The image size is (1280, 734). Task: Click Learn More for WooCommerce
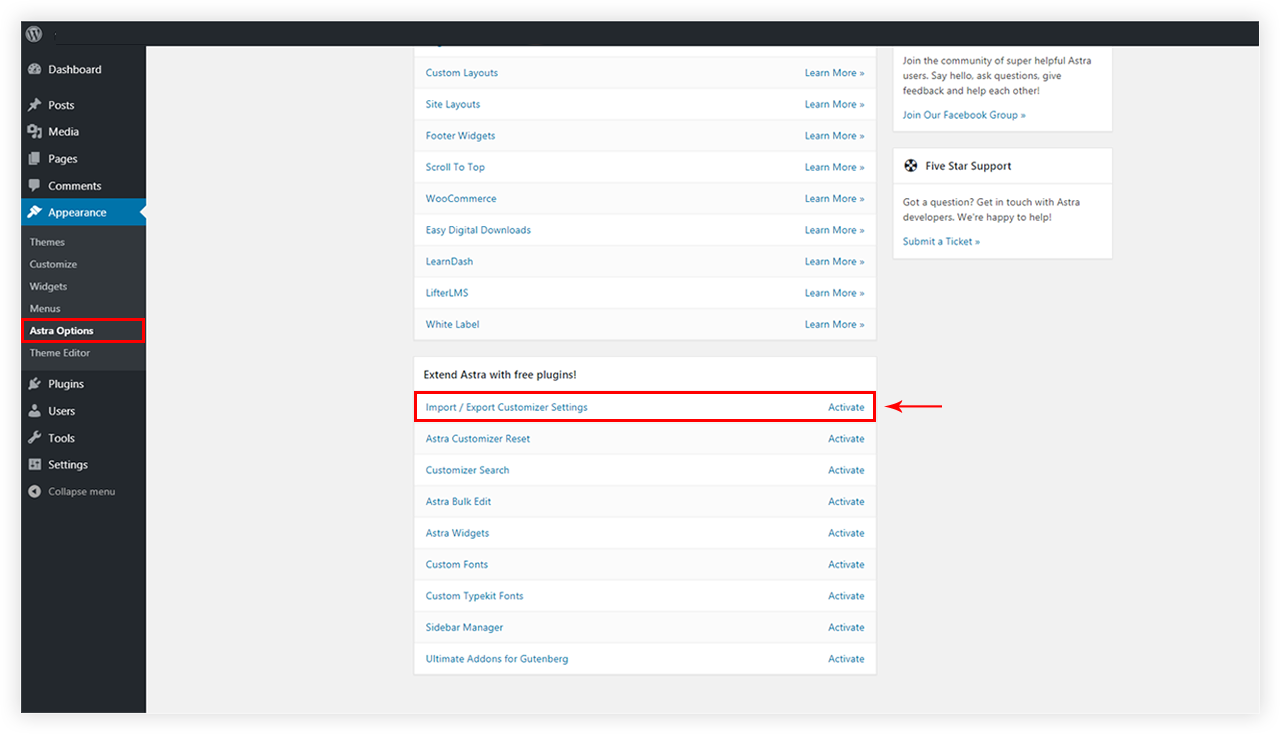(x=834, y=199)
